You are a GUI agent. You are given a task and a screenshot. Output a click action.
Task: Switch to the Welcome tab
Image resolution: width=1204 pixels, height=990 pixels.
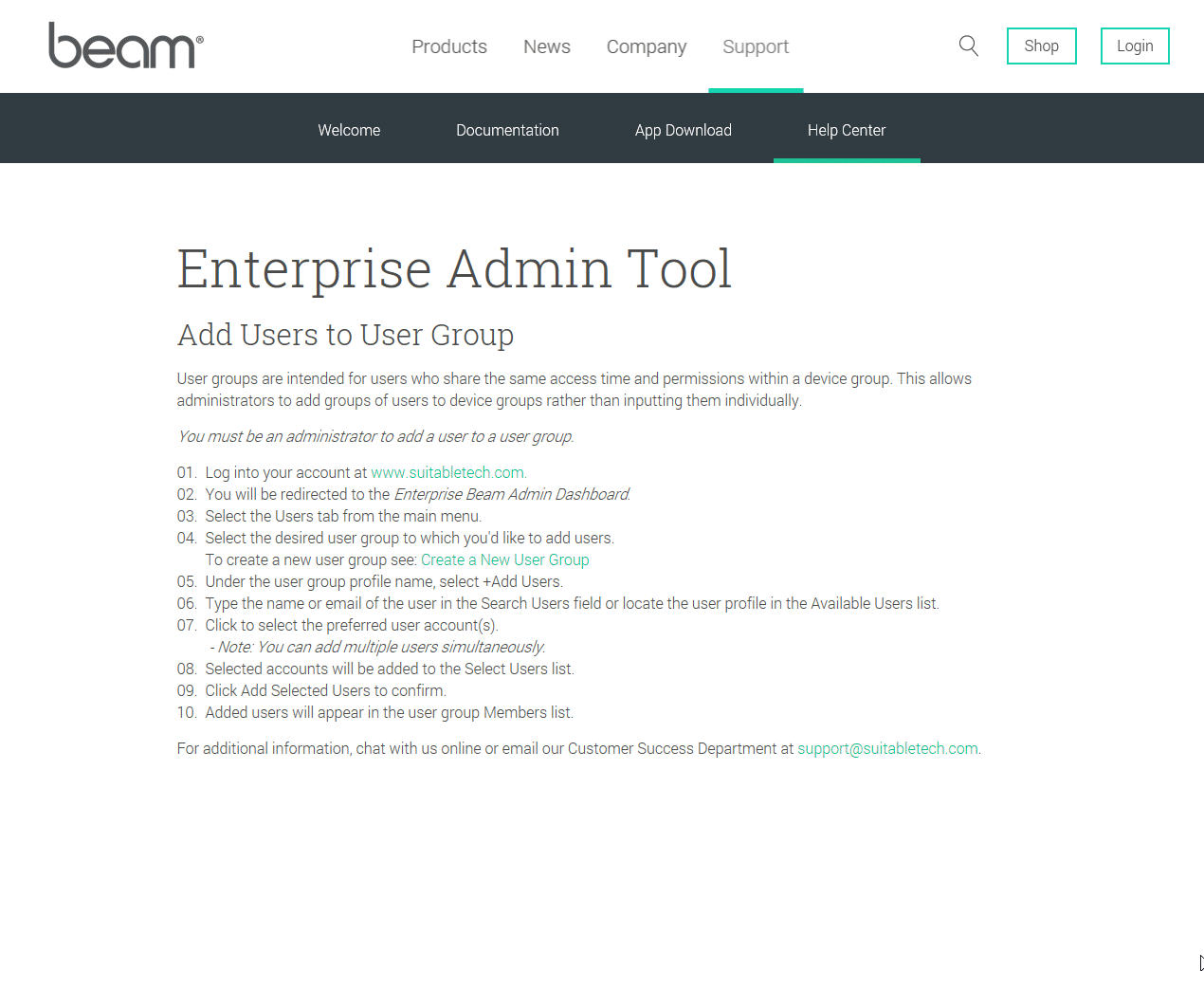(x=349, y=130)
